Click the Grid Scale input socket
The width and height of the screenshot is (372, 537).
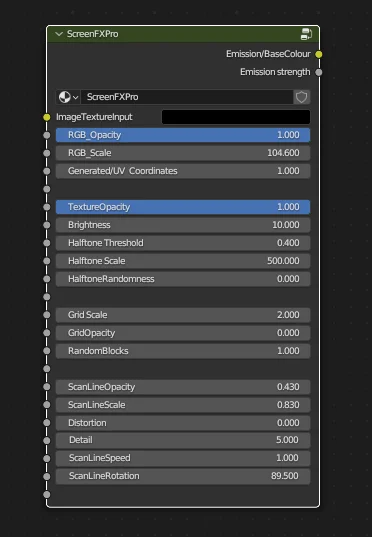[x=47, y=315]
